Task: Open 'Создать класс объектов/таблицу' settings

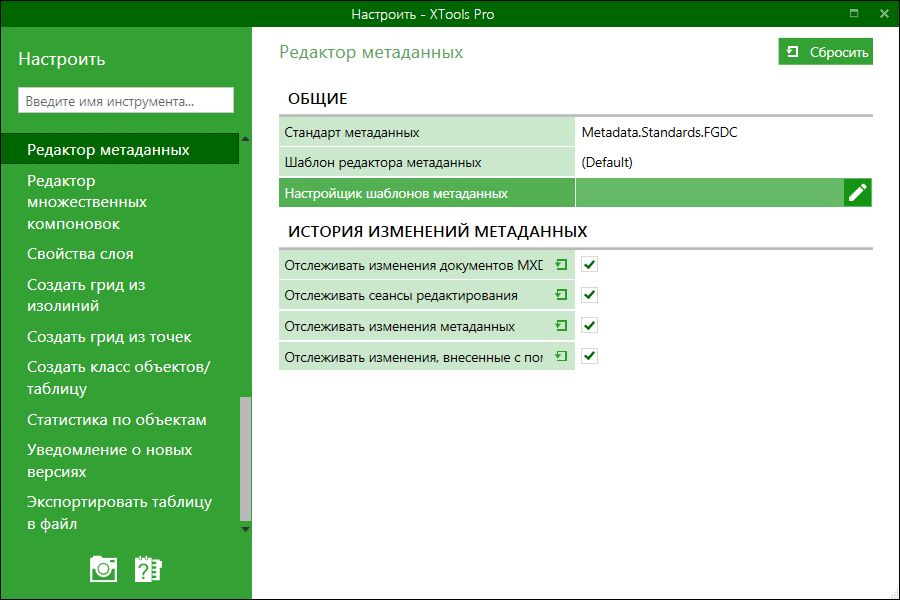Action: [x=120, y=378]
